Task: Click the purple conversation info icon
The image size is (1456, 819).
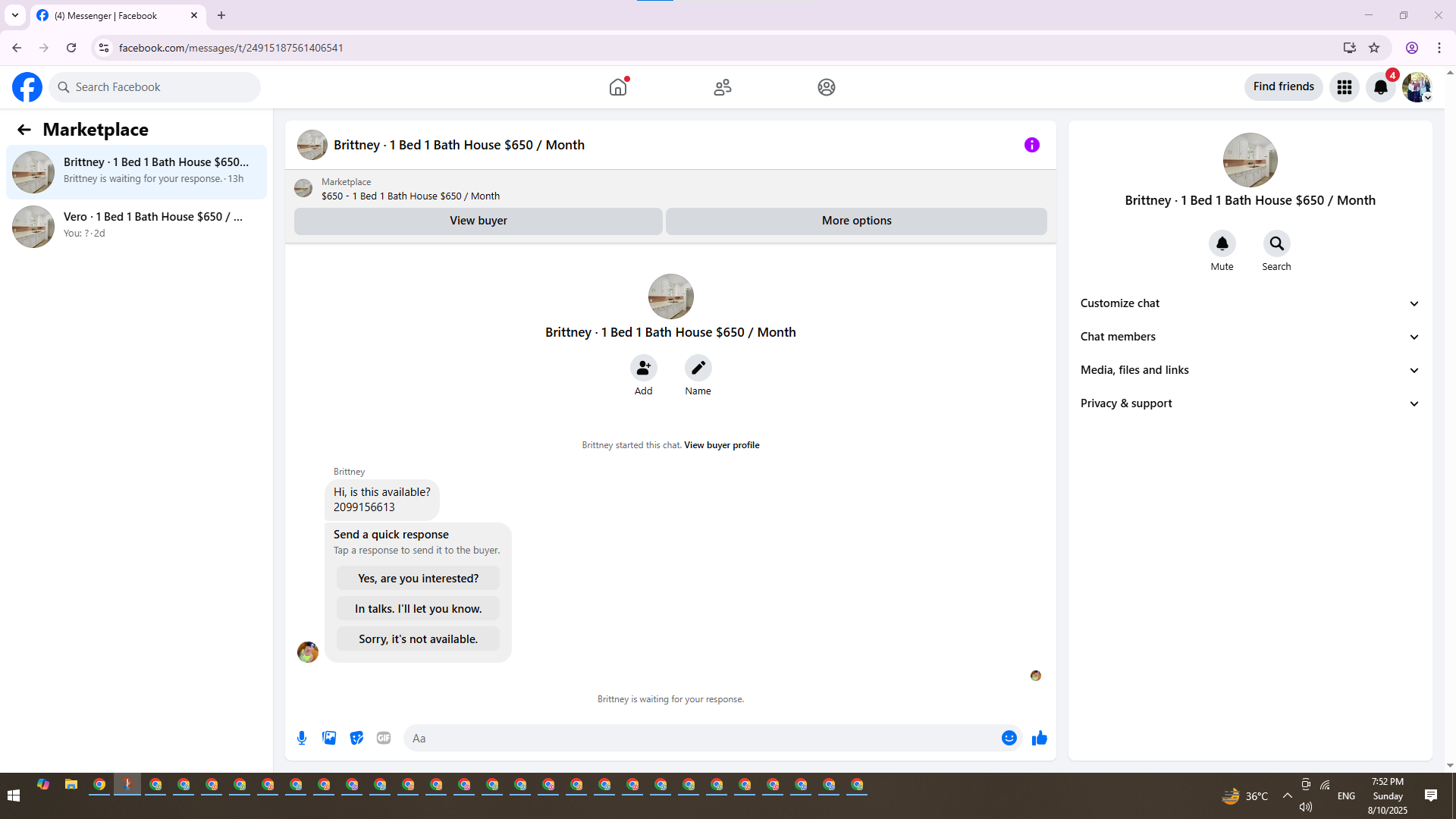Action: [1031, 145]
